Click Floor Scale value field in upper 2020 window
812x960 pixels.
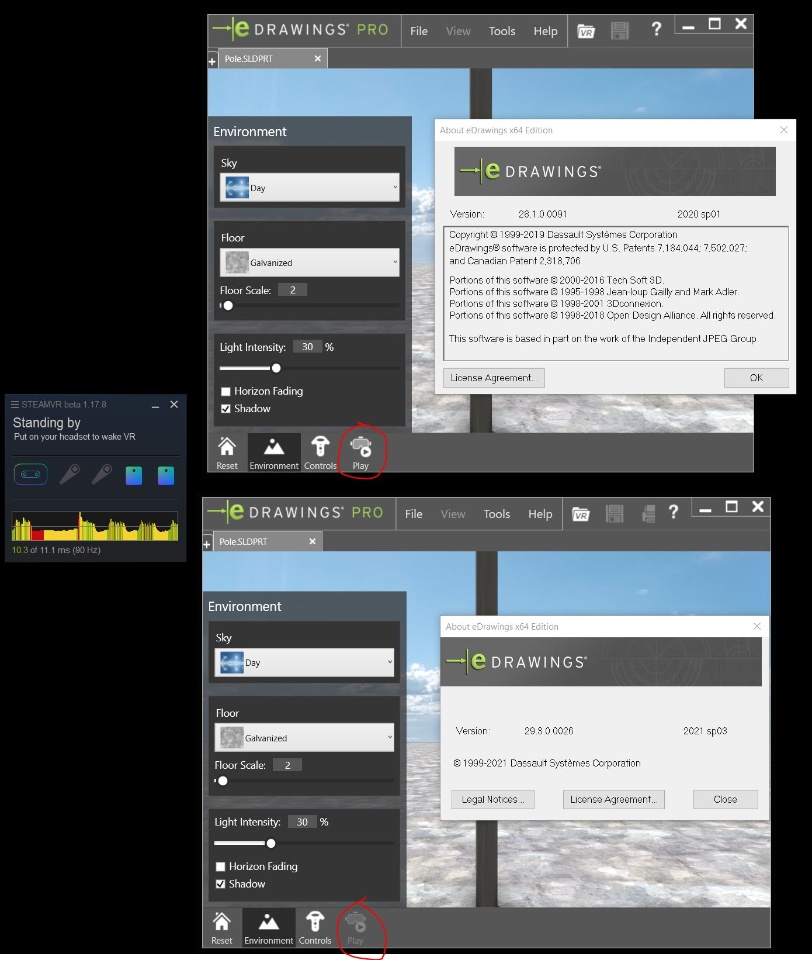point(292,290)
